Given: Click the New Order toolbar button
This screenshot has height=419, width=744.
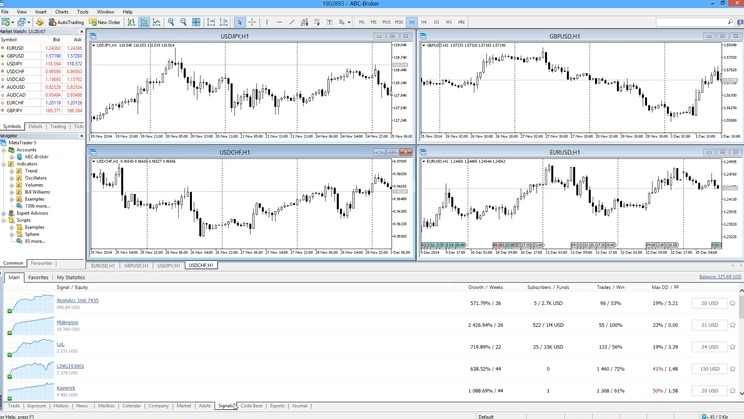Looking at the screenshot, I should tap(105, 22).
